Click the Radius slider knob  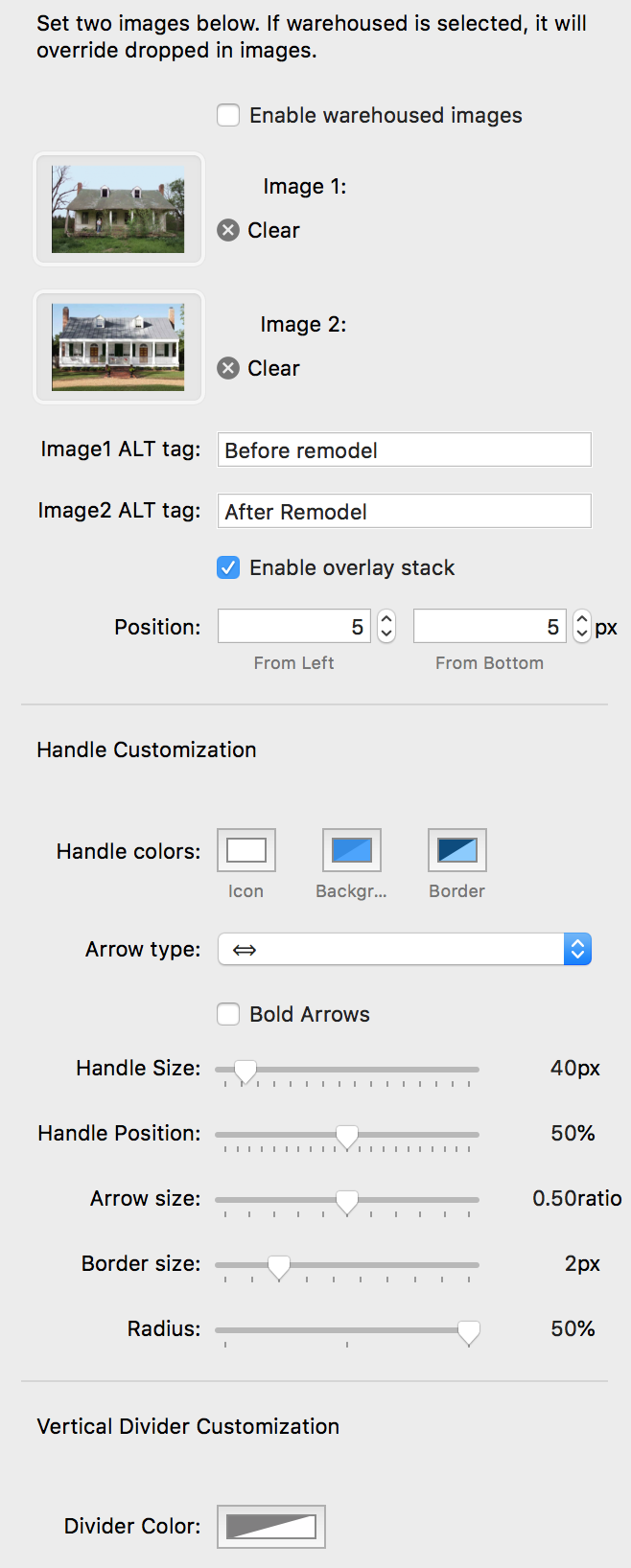pyautogui.click(x=469, y=1331)
